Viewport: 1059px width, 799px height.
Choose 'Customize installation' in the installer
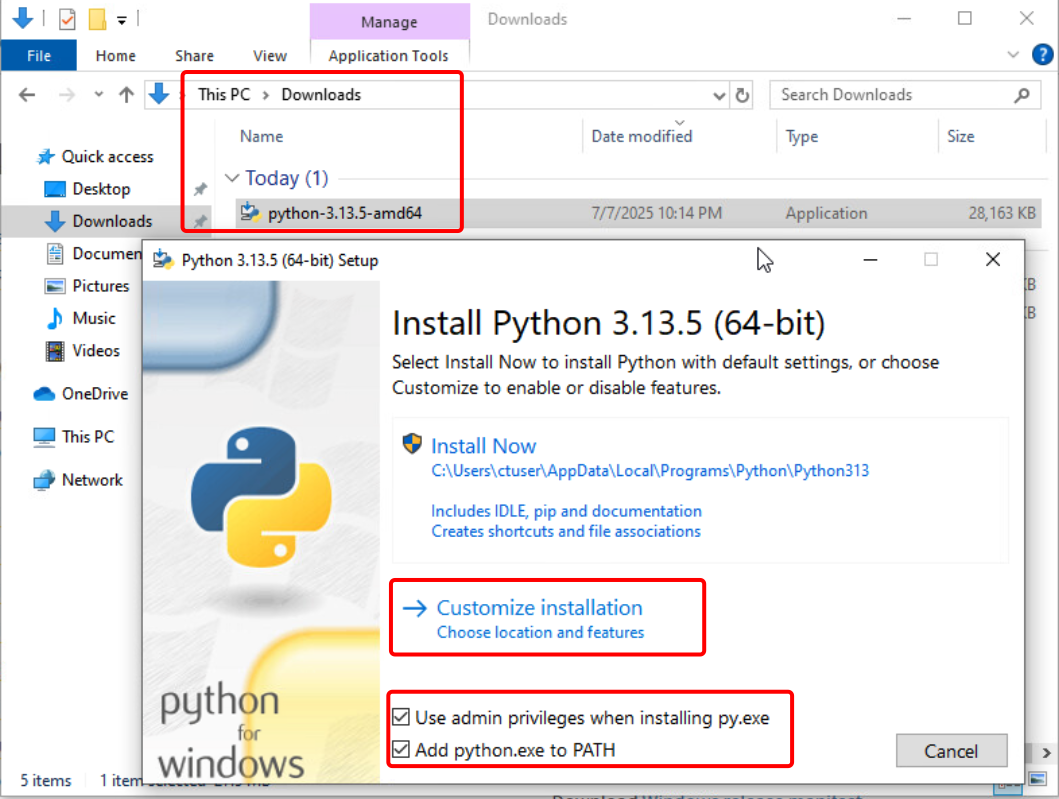click(540, 607)
